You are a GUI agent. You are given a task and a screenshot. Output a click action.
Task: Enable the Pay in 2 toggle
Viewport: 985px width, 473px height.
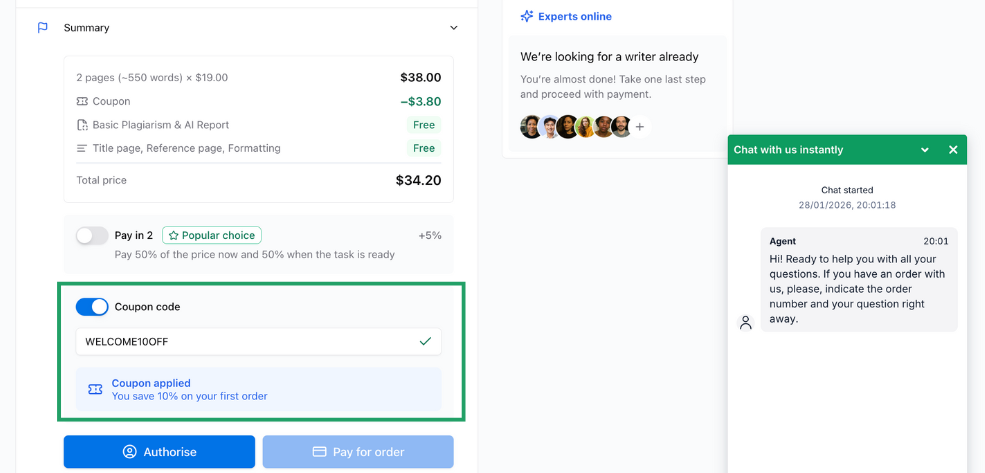coord(92,236)
